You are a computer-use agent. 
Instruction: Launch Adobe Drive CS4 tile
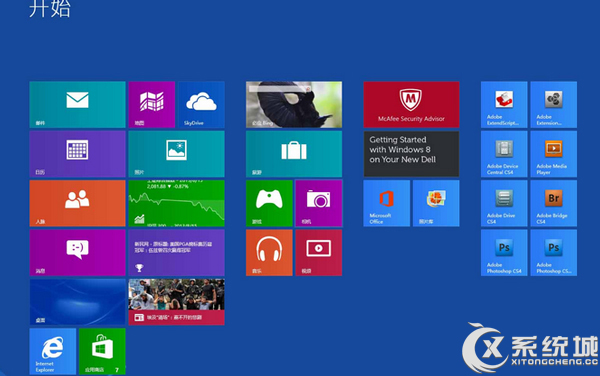click(504, 203)
